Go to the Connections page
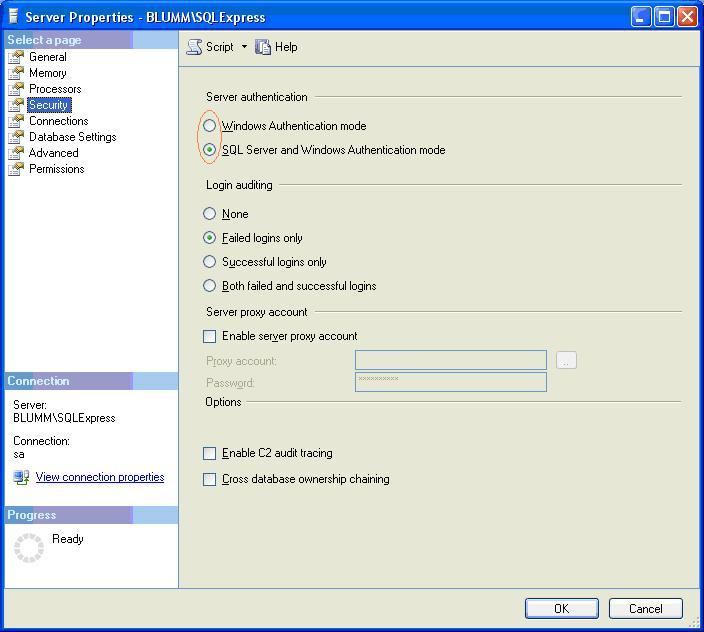 [58, 121]
